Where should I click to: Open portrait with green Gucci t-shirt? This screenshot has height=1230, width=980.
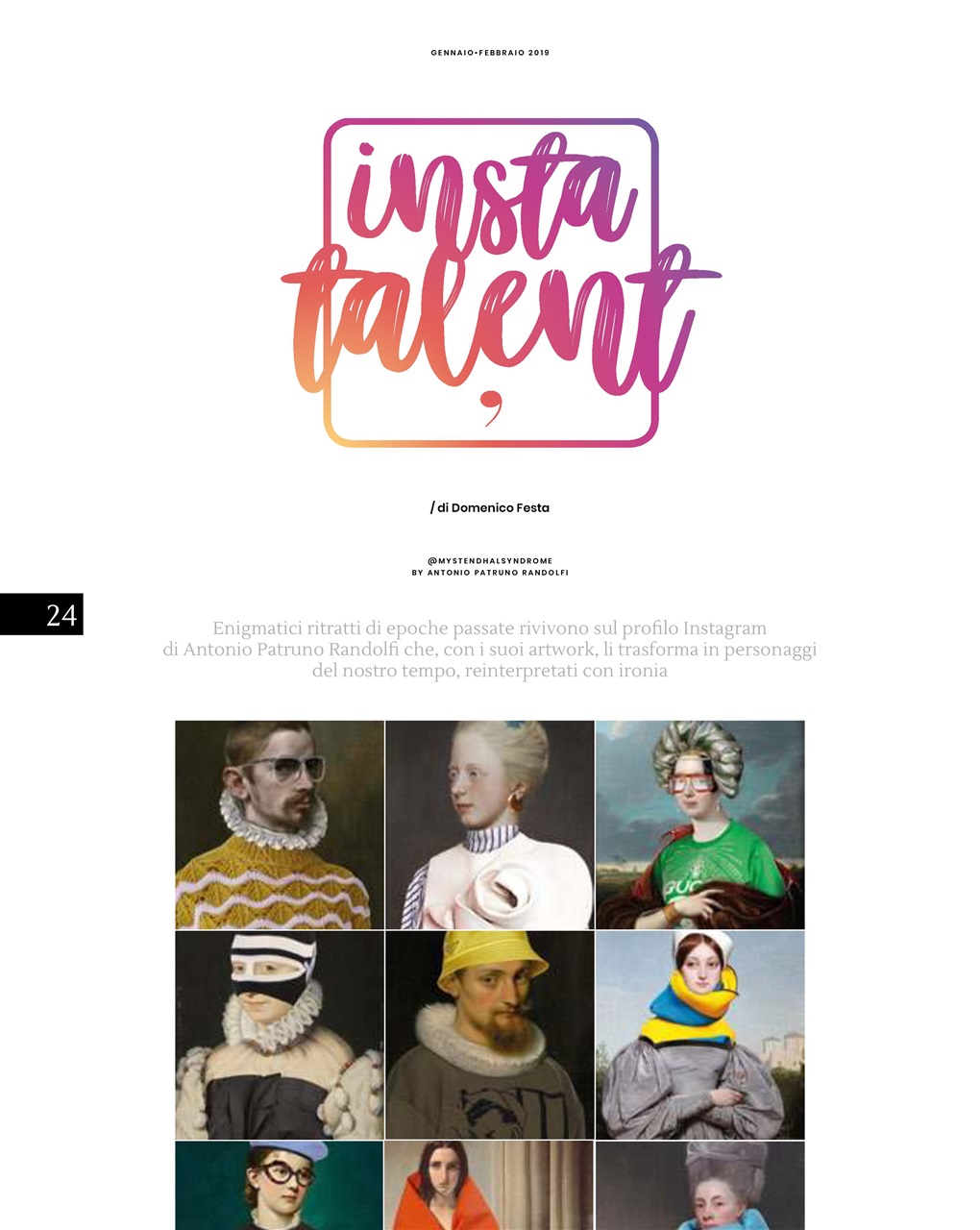tap(700, 824)
